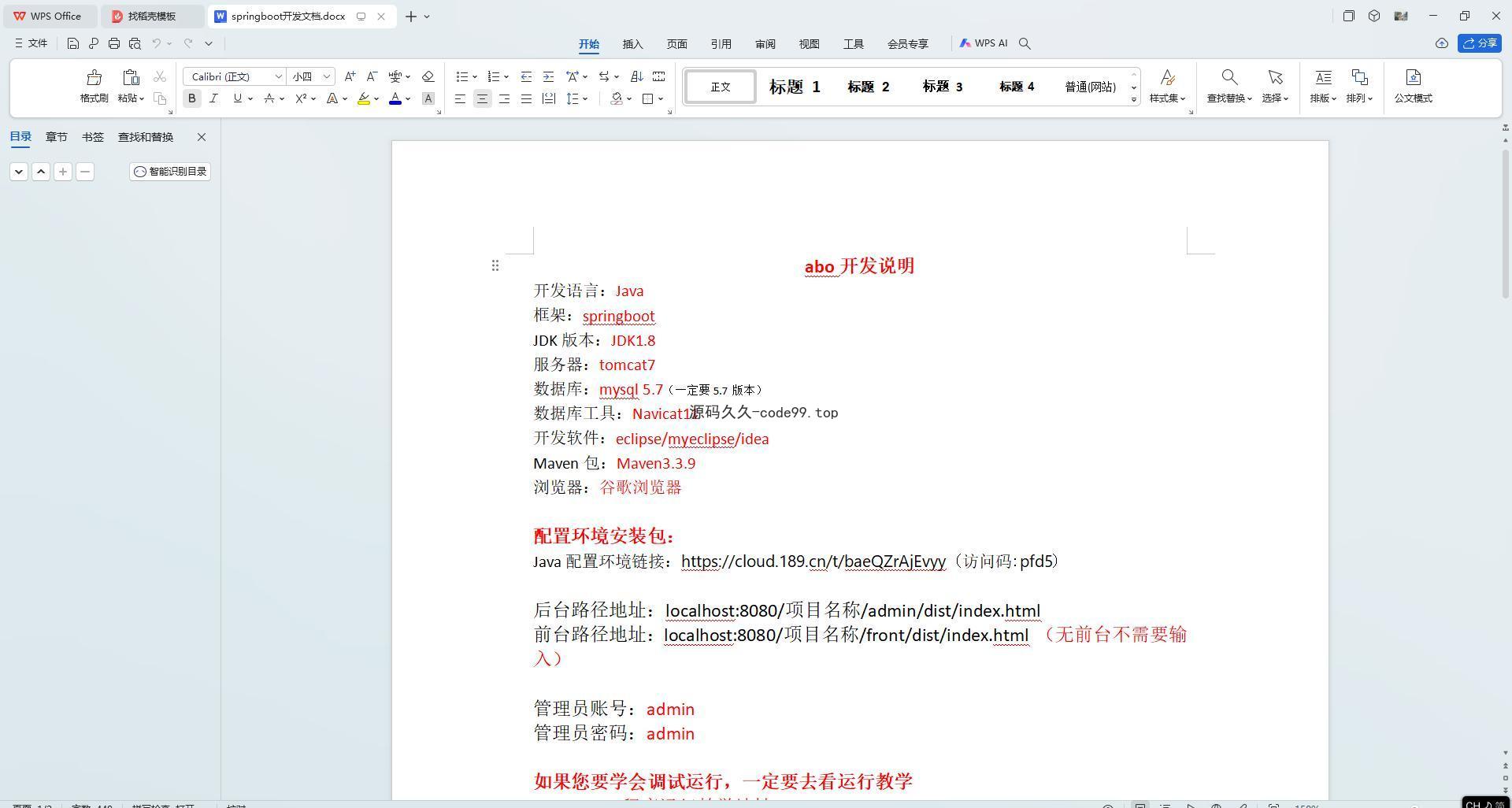1512x808 pixels.
Task: Toggle Superscript formatting
Action: [x=301, y=98]
